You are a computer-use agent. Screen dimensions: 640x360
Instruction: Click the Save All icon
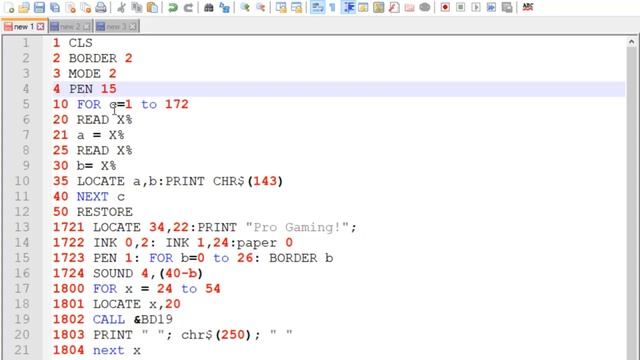click(55, 7)
